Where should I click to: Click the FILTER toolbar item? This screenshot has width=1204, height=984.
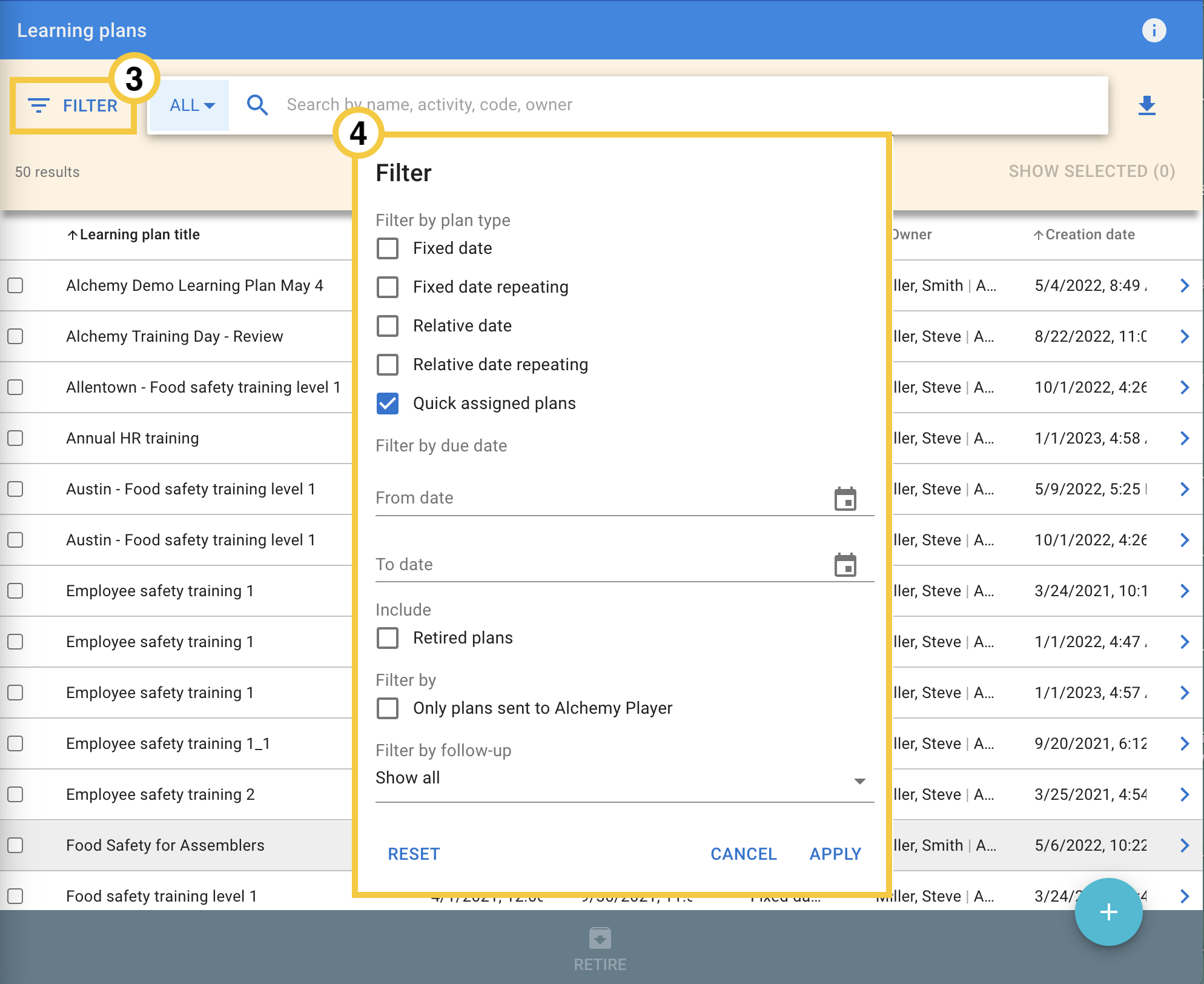73,105
